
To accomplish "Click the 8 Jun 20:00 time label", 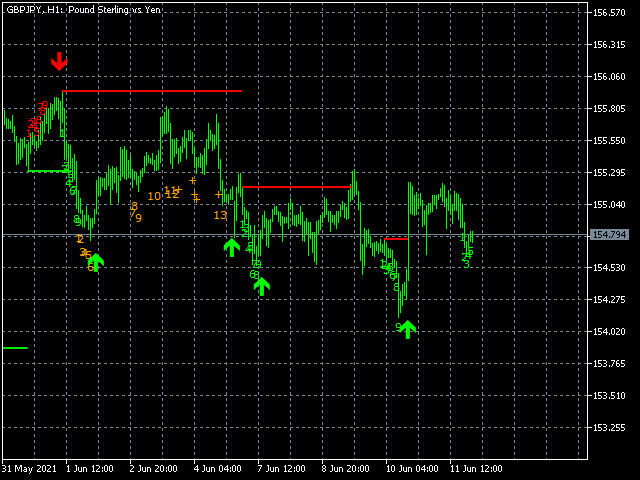I will pyautogui.click(x=345, y=469).
